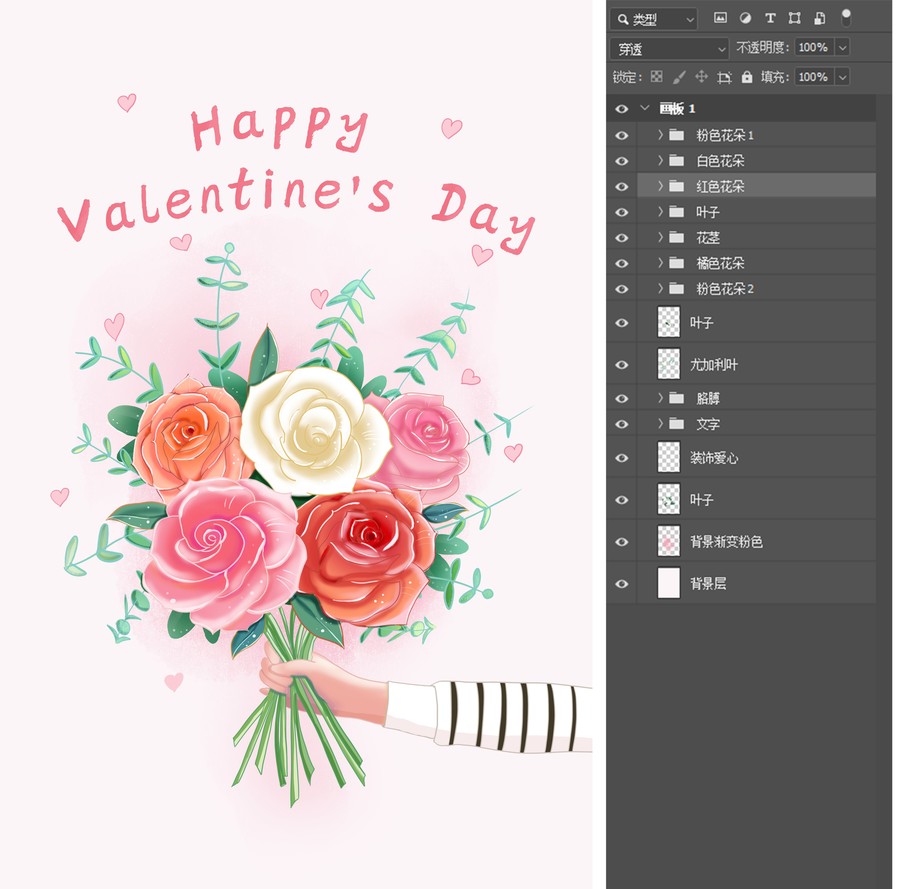Prevent artboard auto-nesting lock icon
This screenshot has height=889, width=900.
coord(724,77)
